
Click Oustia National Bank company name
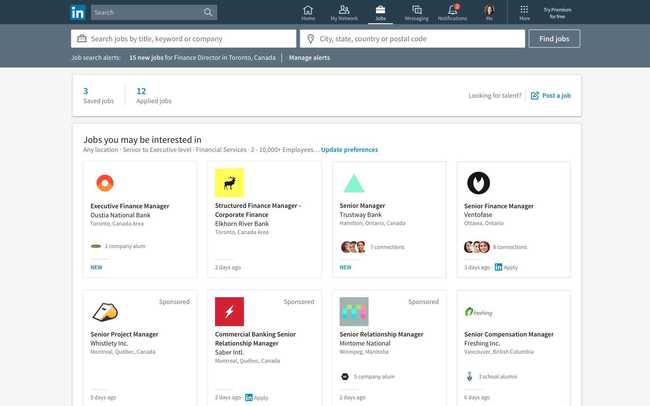click(120, 215)
